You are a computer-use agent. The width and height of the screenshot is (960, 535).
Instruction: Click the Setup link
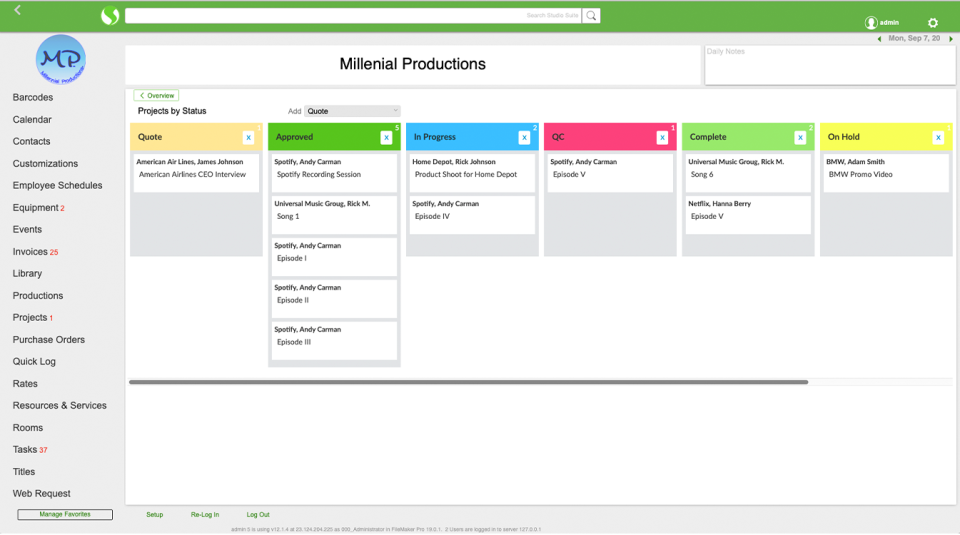coord(154,515)
